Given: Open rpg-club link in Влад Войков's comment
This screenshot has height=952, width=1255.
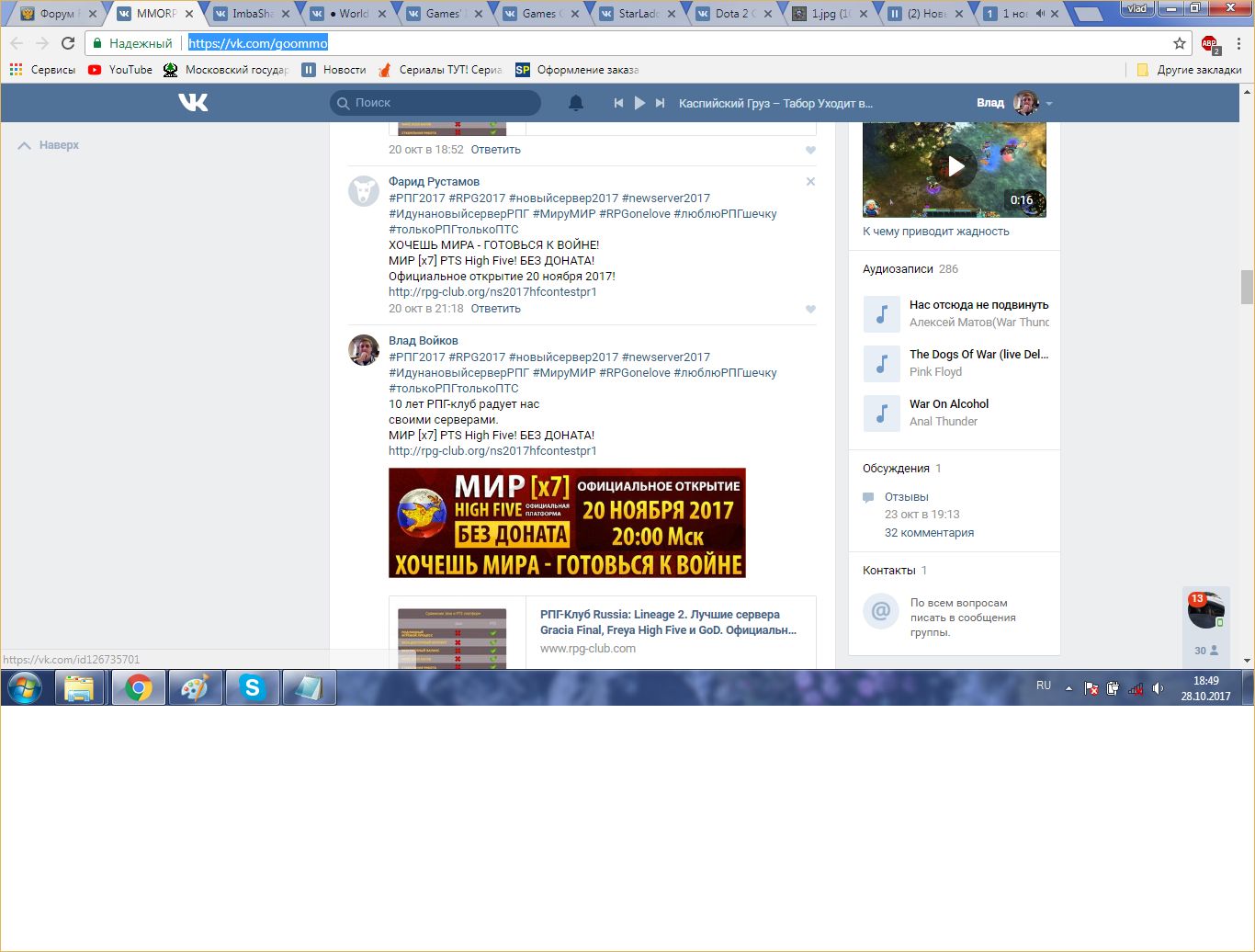Looking at the screenshot, I should click(492, 451).
